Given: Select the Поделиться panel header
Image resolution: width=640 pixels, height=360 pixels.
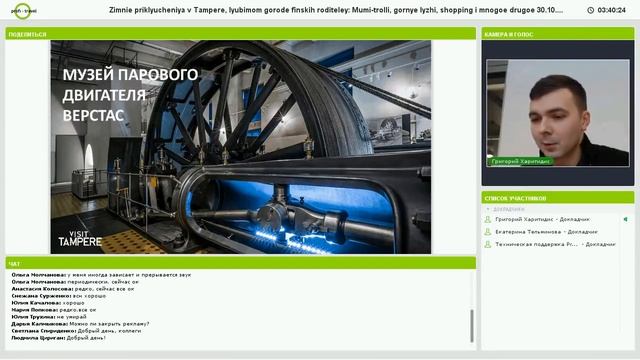Looking at the screenshot, I should (x=240, y=34).
